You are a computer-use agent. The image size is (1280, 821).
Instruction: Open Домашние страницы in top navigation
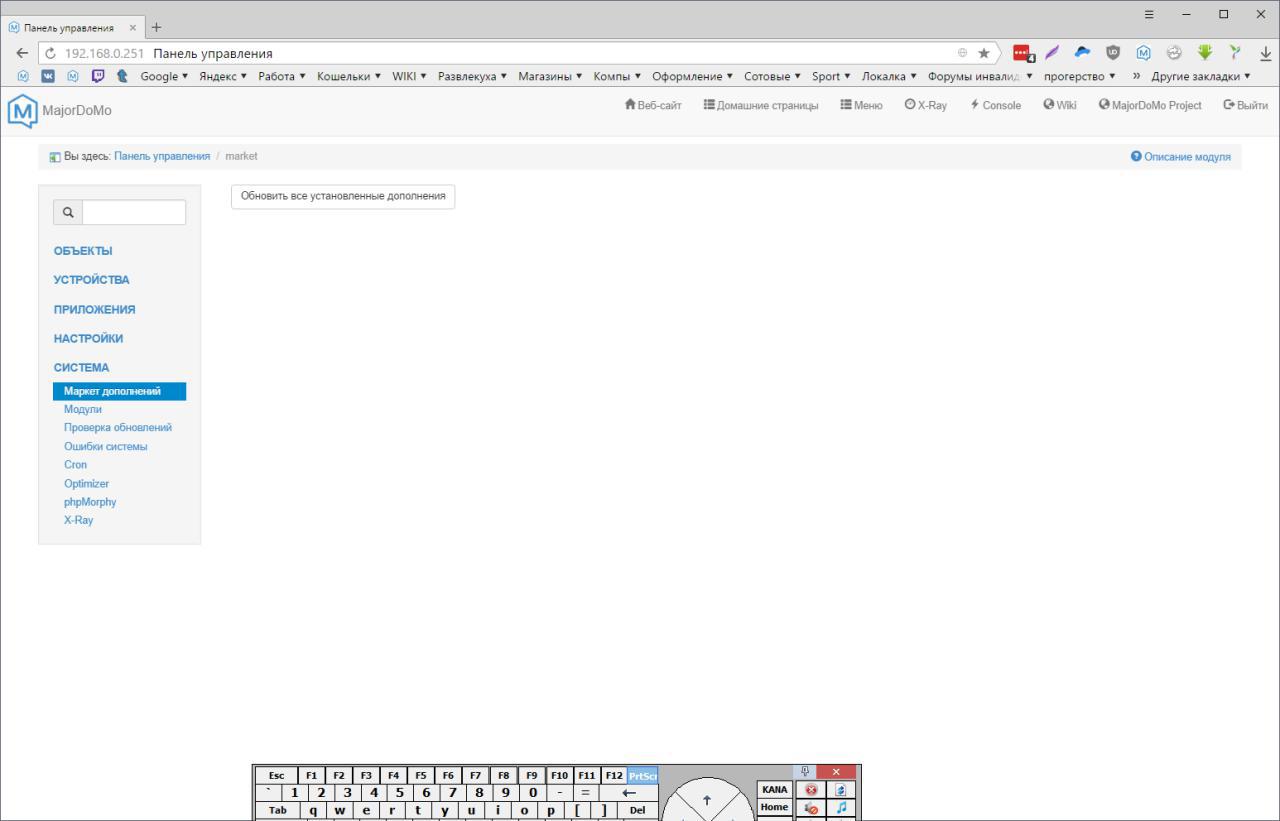tap(760, 105)
